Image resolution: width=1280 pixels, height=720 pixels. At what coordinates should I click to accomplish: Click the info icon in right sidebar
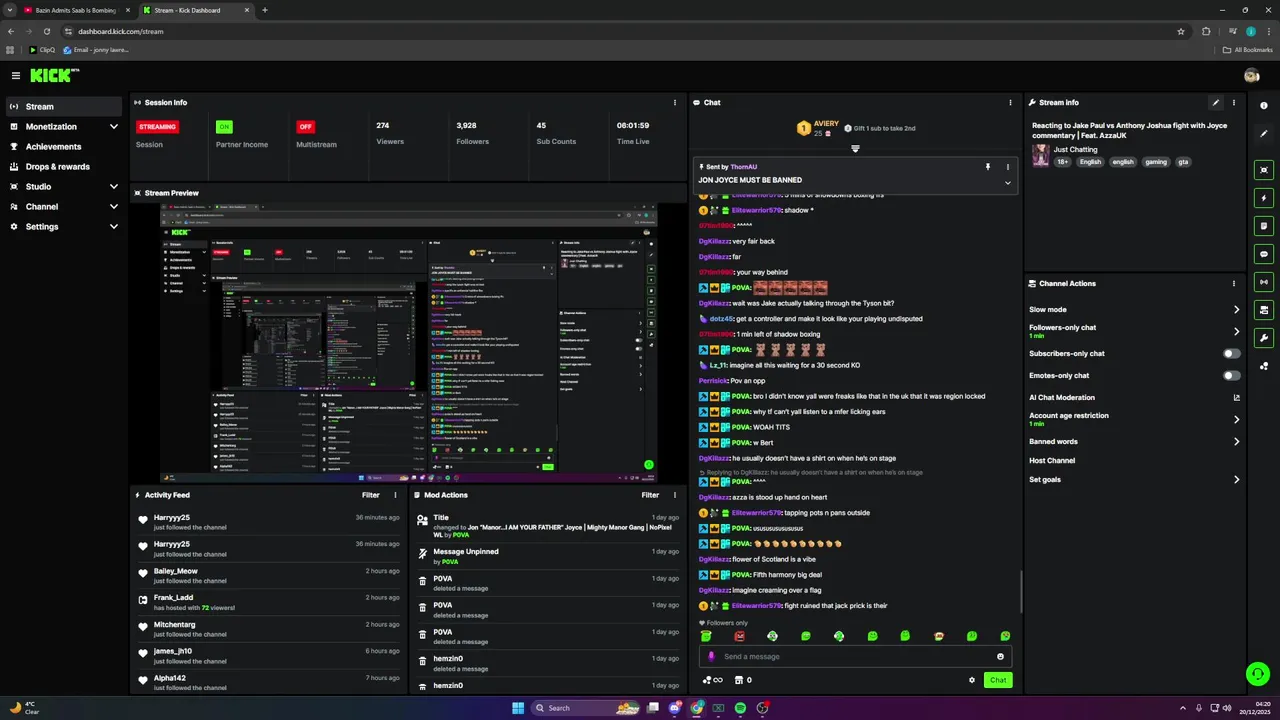coord(1264,105)
